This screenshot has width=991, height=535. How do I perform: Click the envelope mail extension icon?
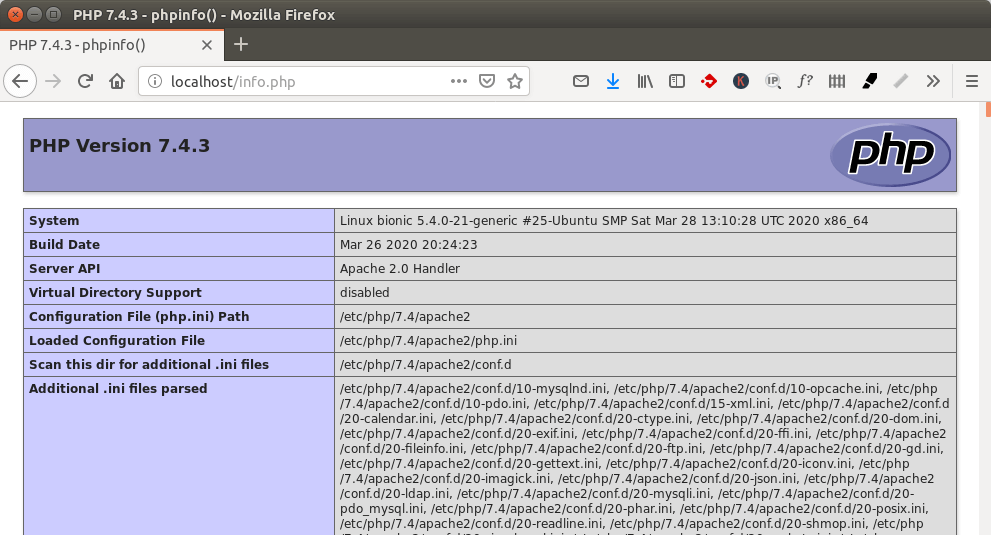[581, 81]
